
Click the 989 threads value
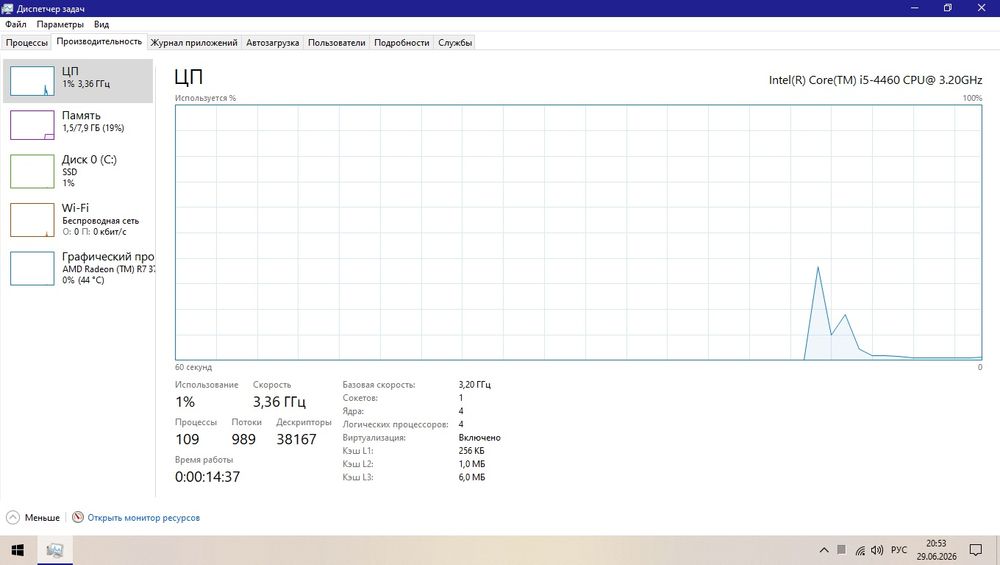[244, 439]
